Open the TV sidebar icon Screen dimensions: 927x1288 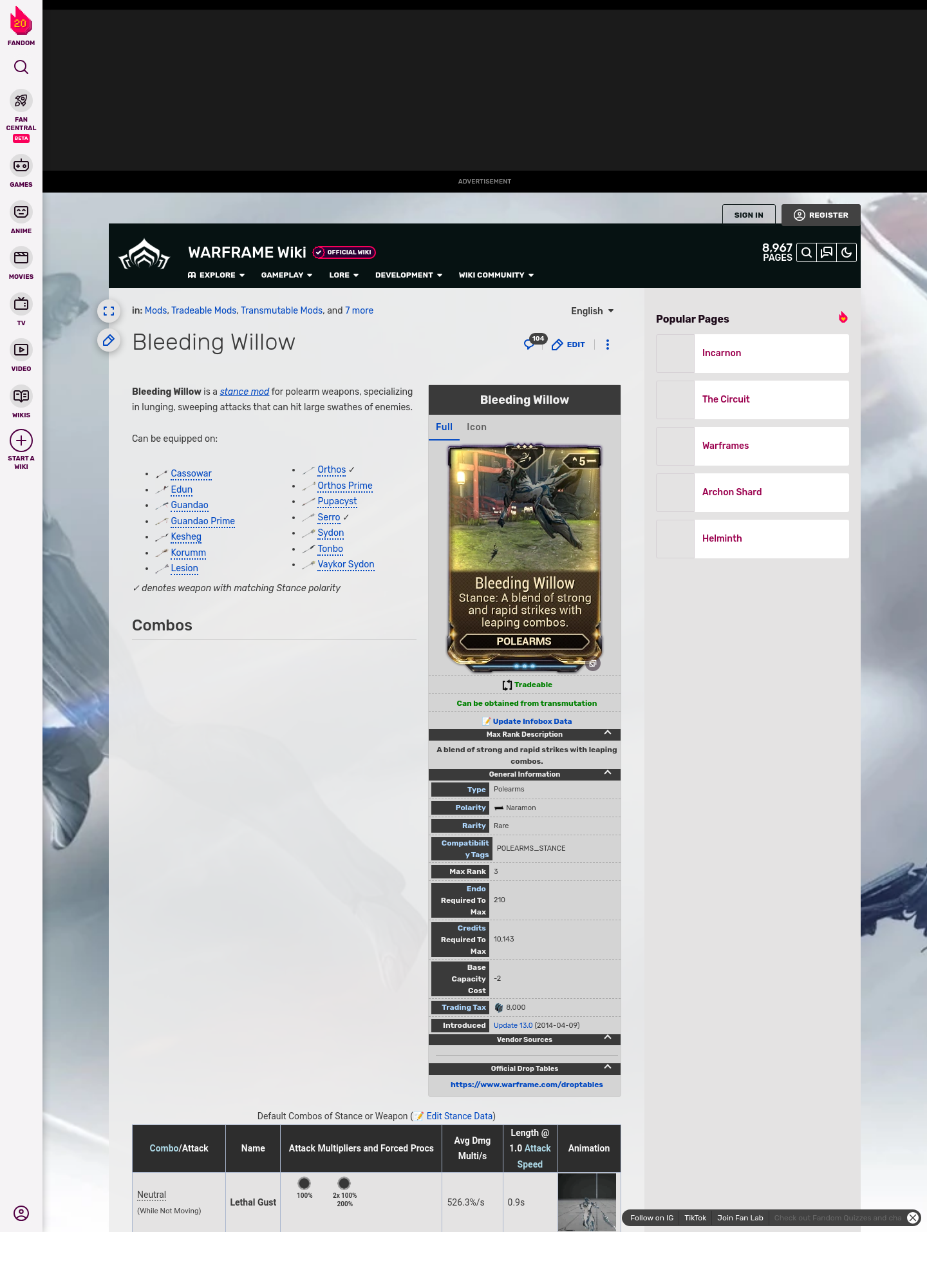[21, 303]
